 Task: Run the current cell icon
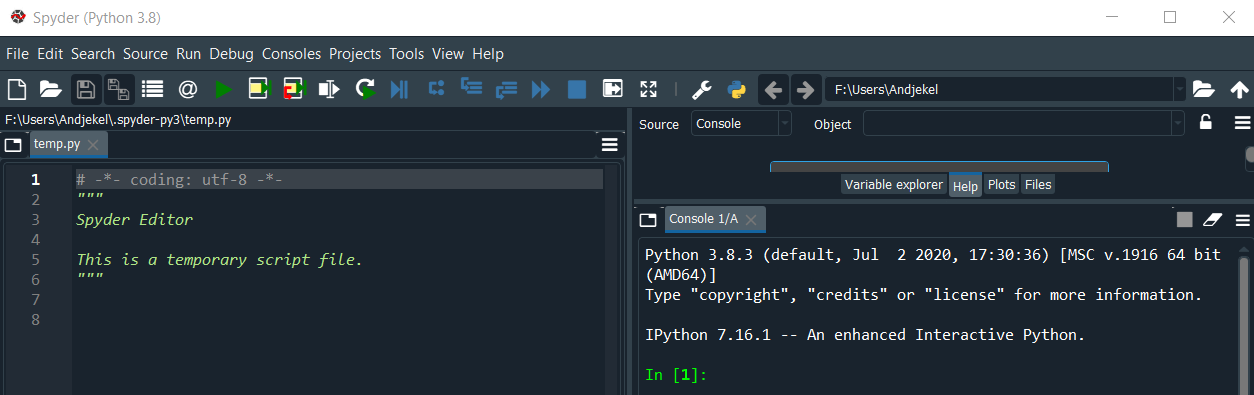260,89
